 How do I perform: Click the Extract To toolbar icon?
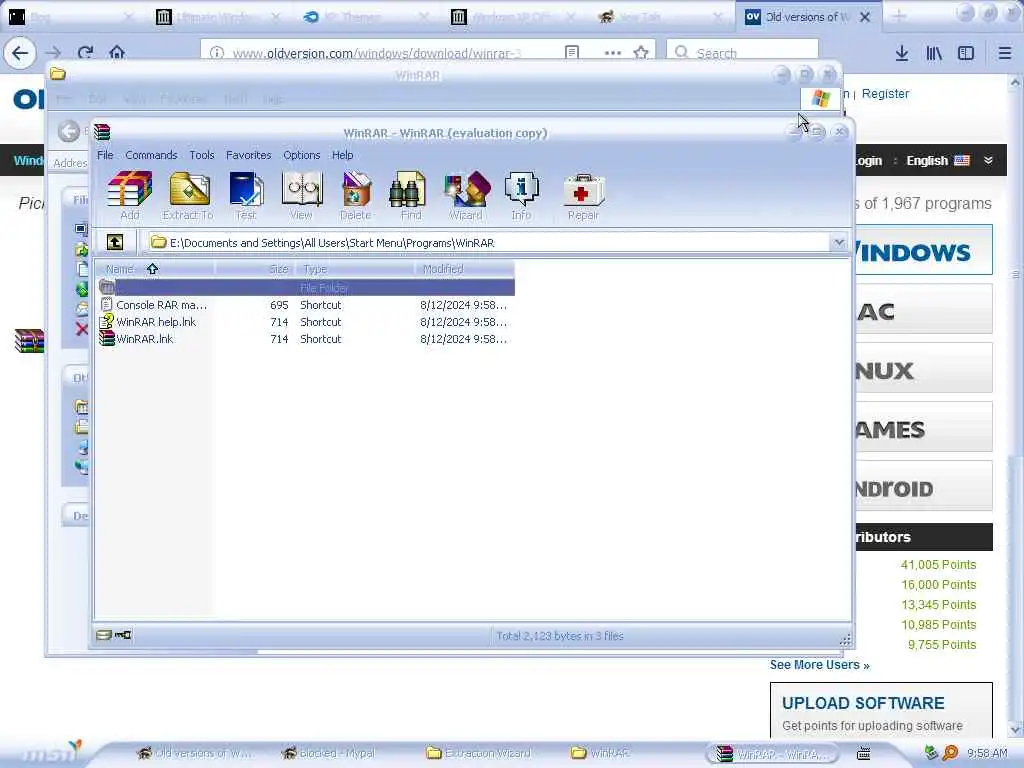(188, 195)
